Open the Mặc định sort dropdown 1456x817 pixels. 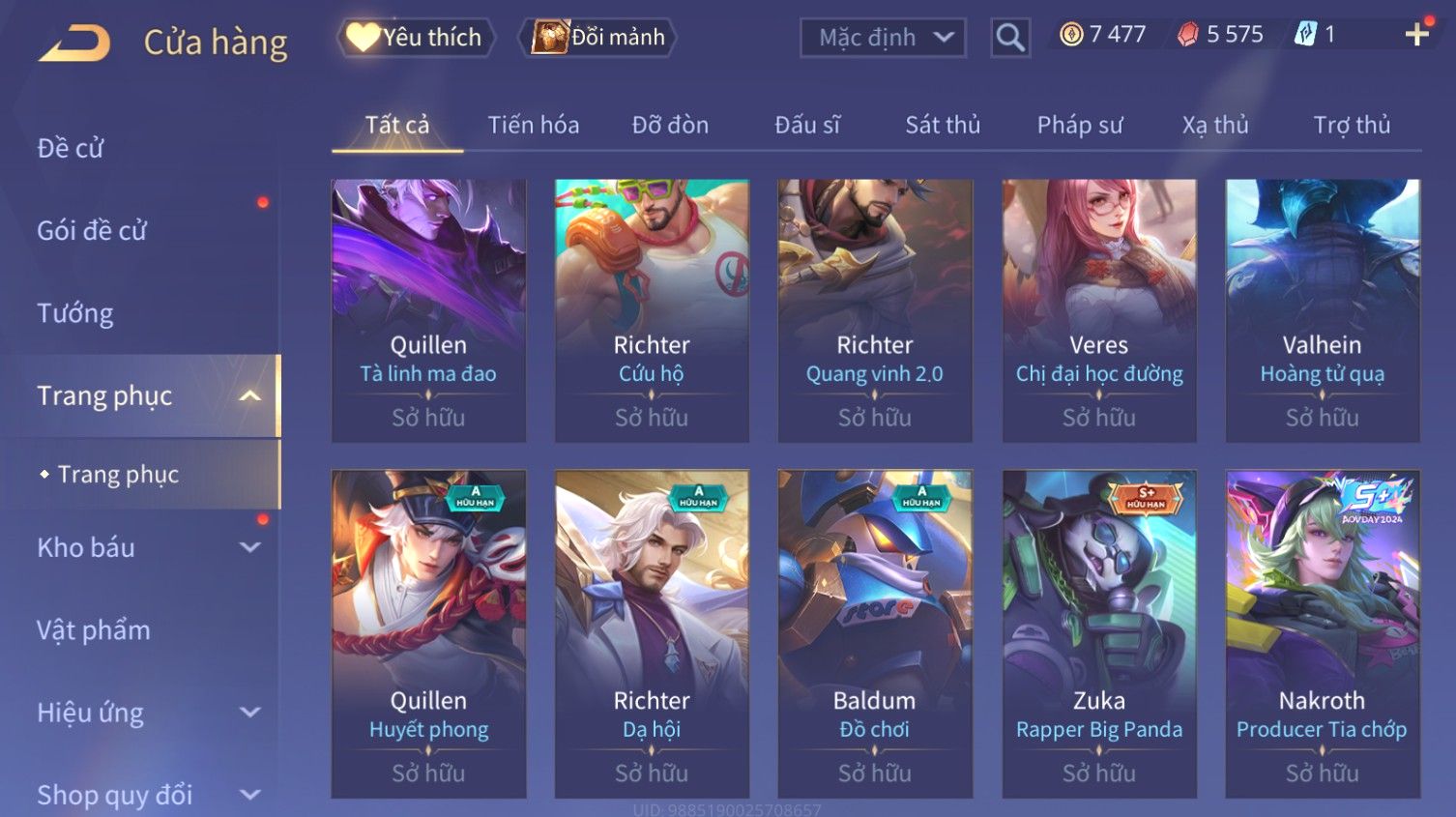(x=883, y=38)
